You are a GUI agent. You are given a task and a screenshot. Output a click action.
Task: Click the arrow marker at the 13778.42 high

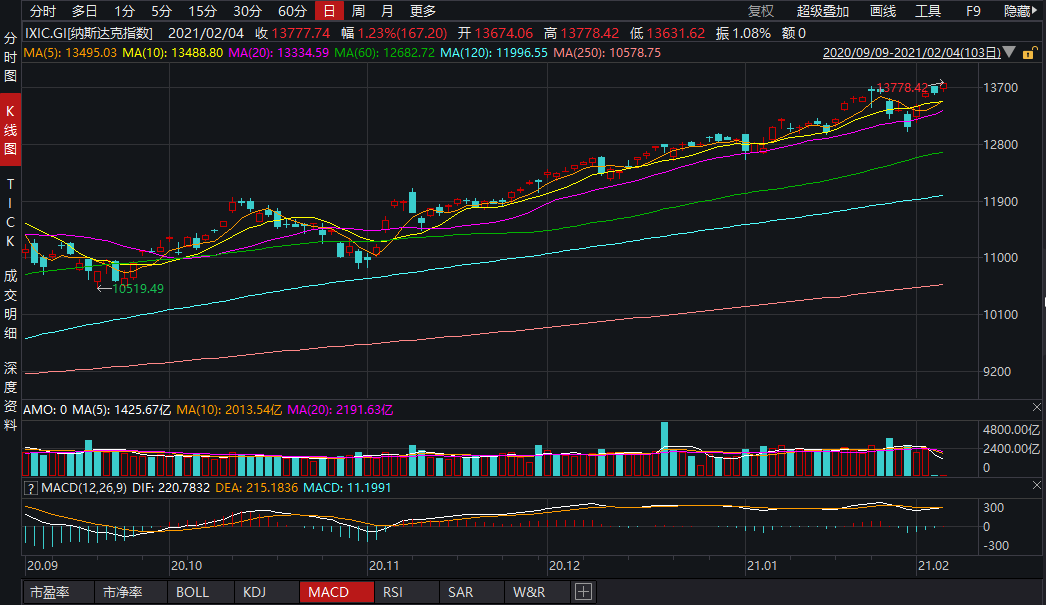pyautogui.click(x=942, y=85)
